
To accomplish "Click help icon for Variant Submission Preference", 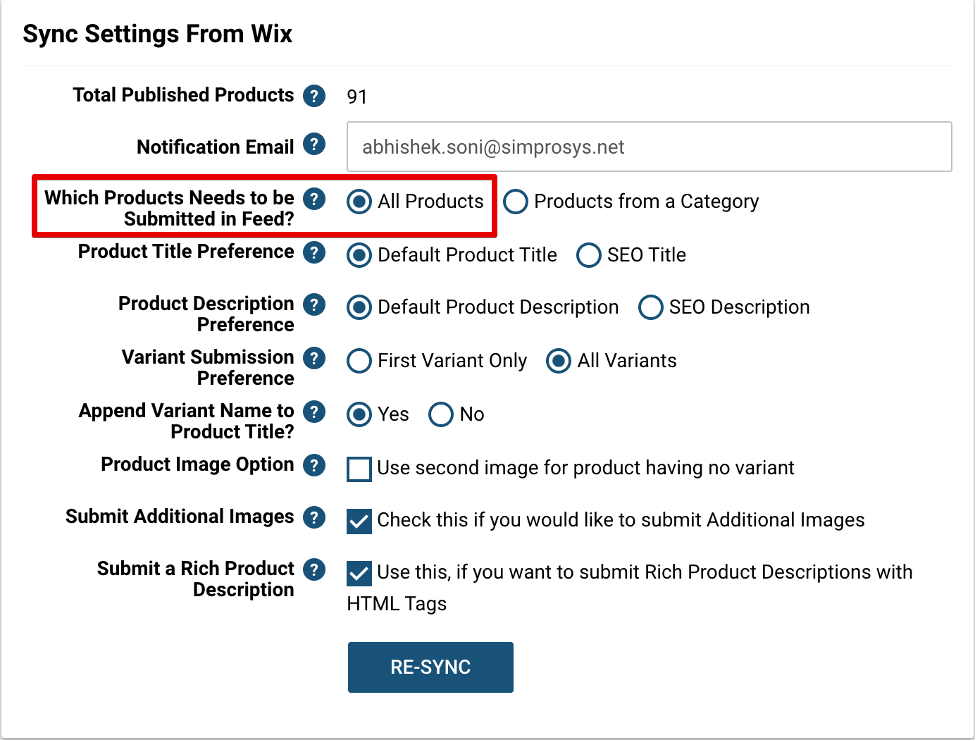I will coord(314,358).
